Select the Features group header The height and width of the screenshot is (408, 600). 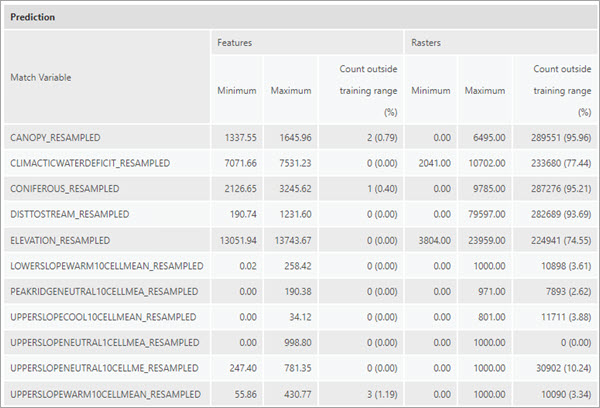coord(235,43)
